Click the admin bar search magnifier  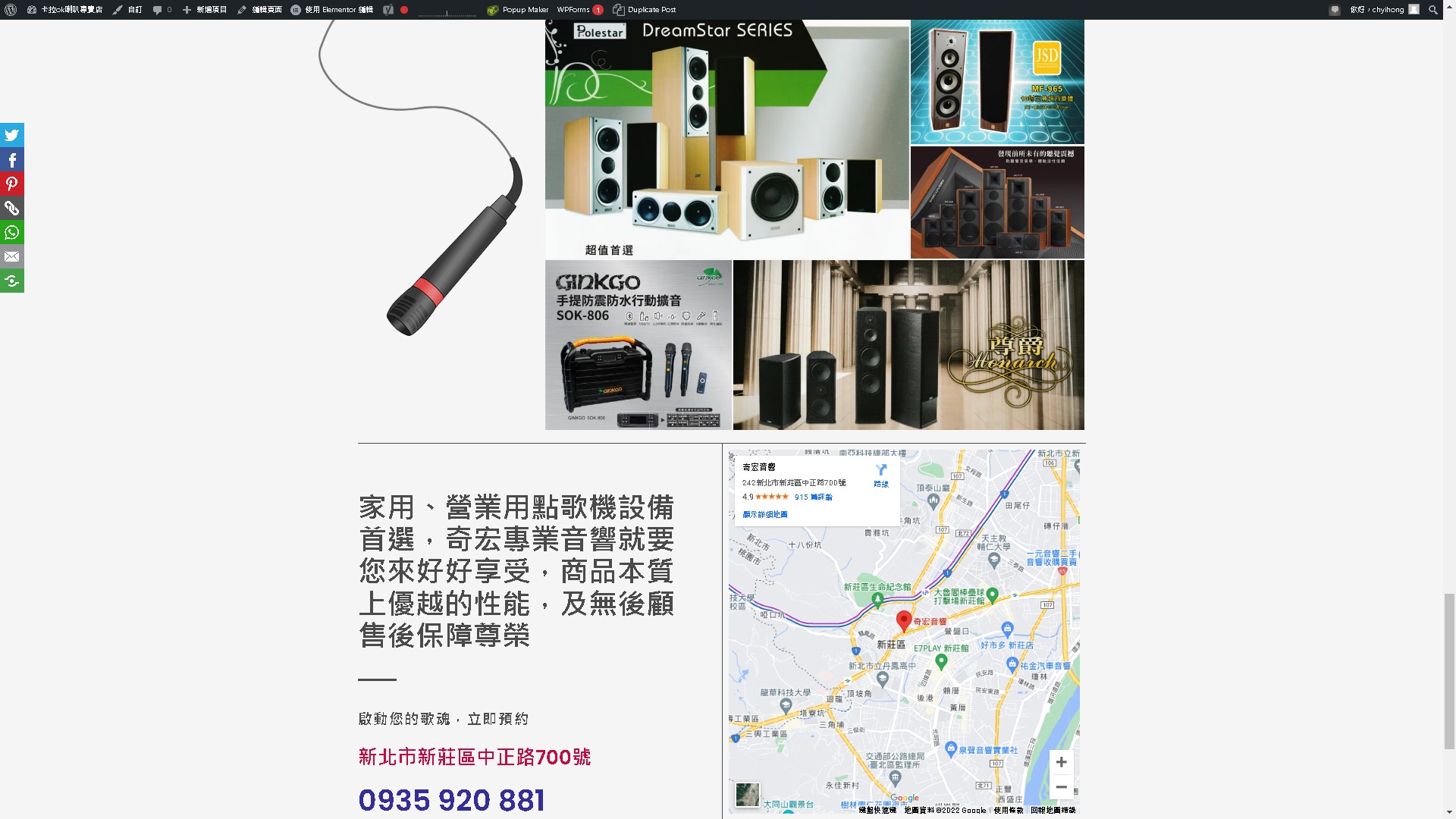tap(1433, 10)
